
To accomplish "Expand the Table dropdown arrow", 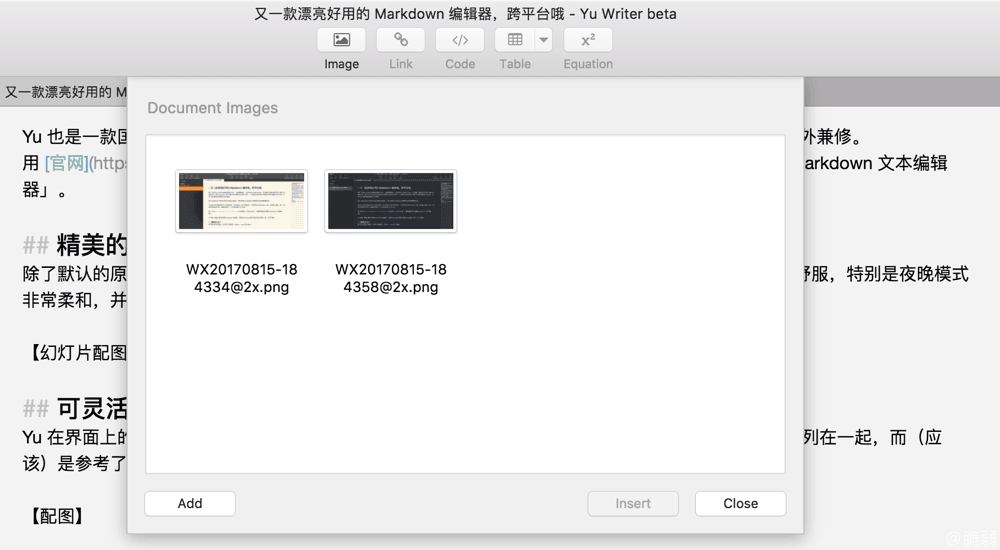I will [543, 40].
